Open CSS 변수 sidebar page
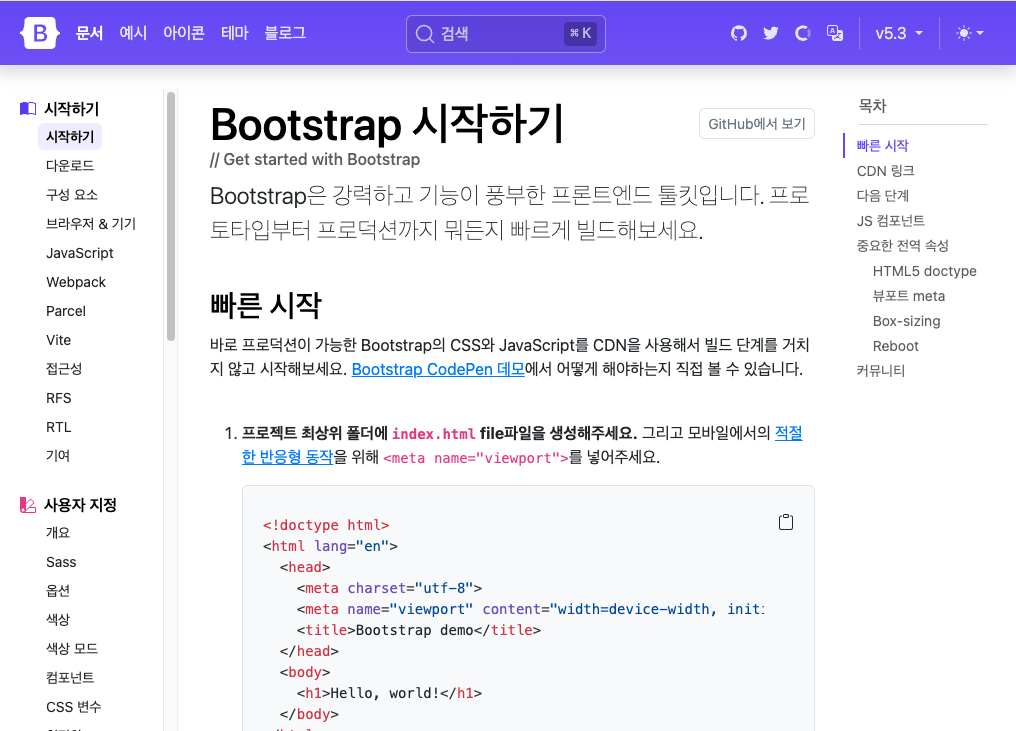 coord(73,707)
